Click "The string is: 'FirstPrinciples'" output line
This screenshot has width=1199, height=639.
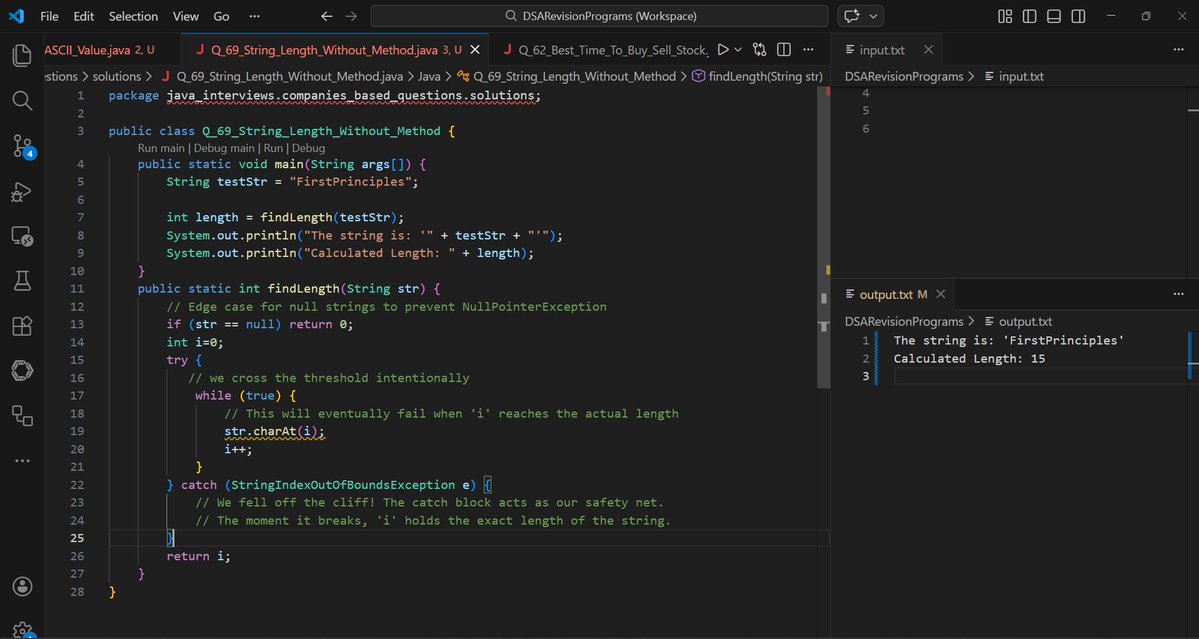pos(1009,341)
